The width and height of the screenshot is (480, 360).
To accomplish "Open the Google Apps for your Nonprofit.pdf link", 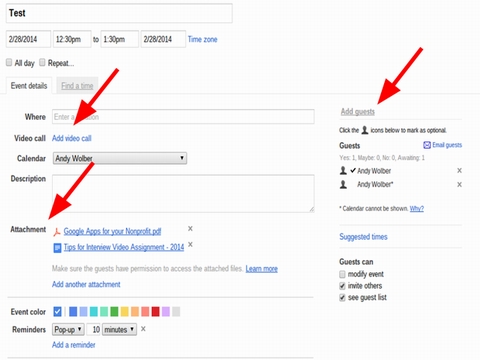I will tap(112, 231).
